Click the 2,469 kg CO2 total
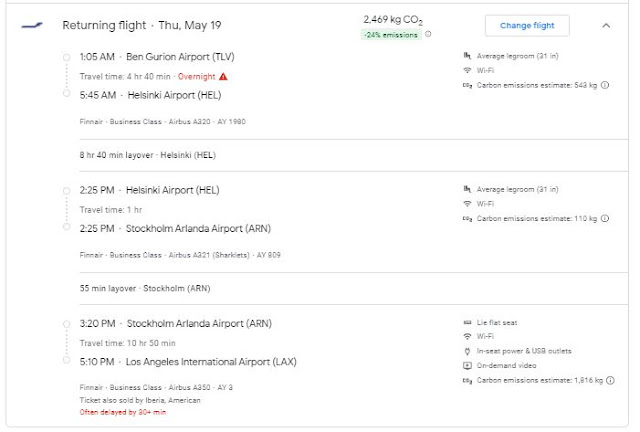This screenshot has height=432, width=640. coord(396,19)
